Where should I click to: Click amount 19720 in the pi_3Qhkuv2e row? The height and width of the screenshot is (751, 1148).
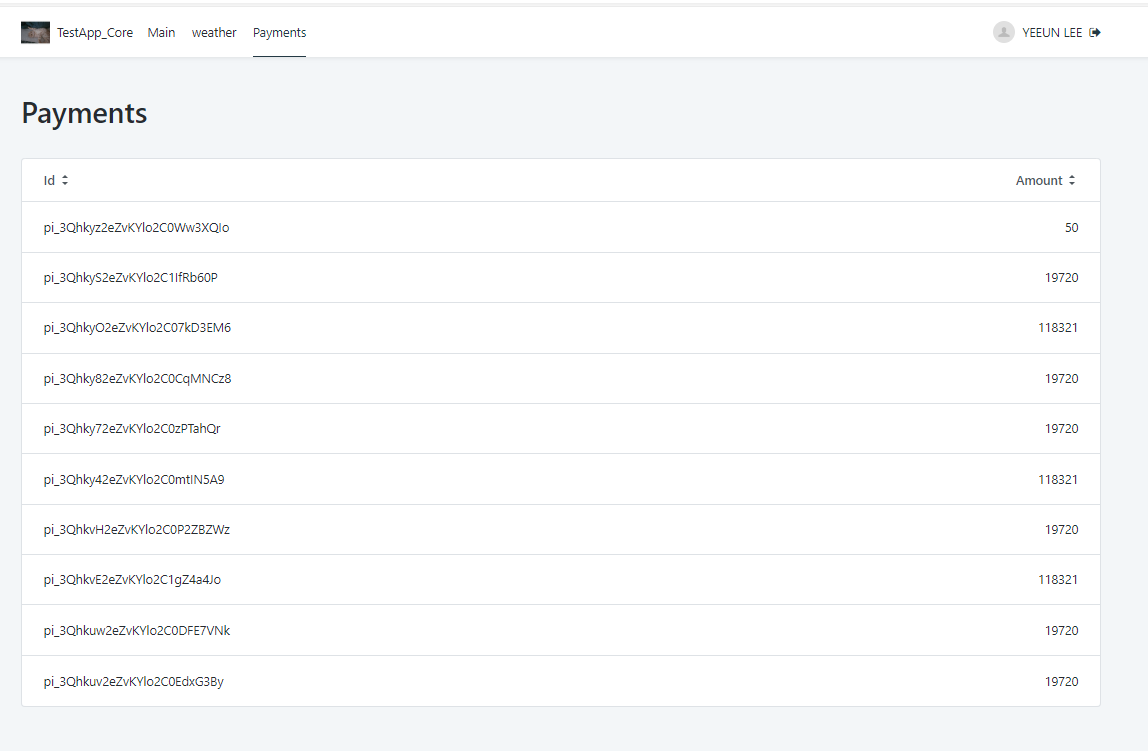(x=1062, y=681)
